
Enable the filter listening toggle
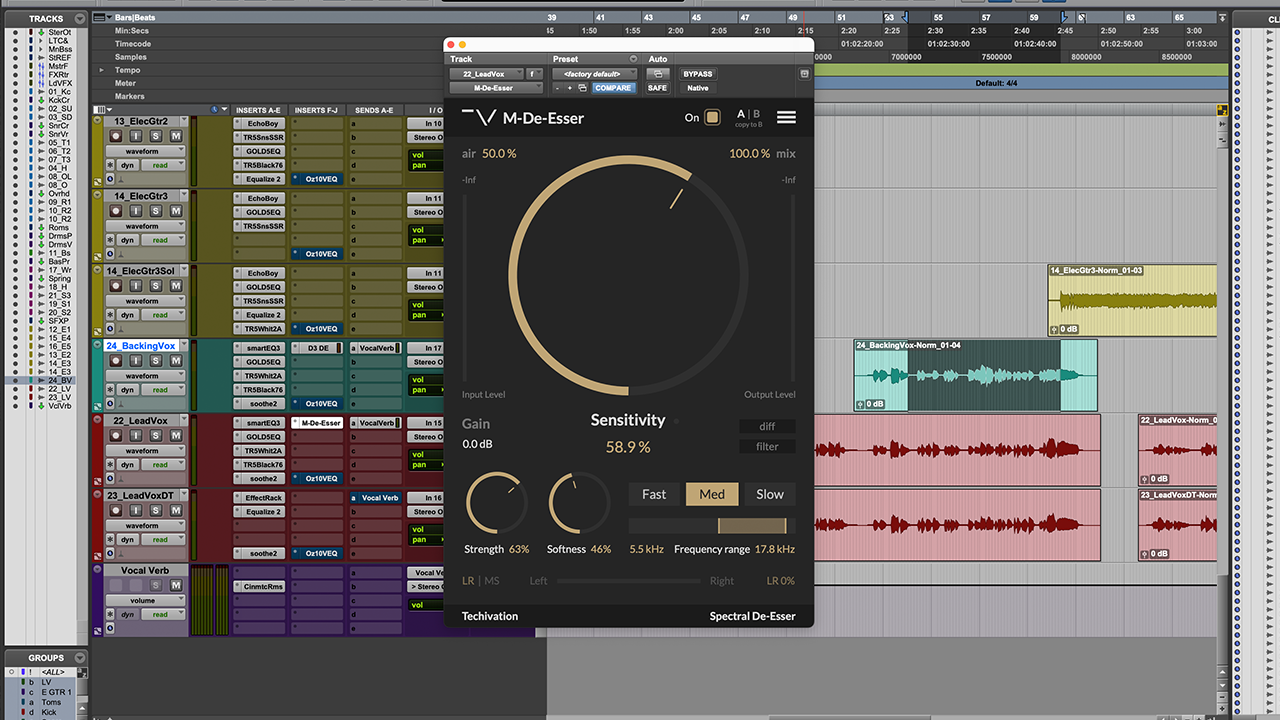(767, 446)
